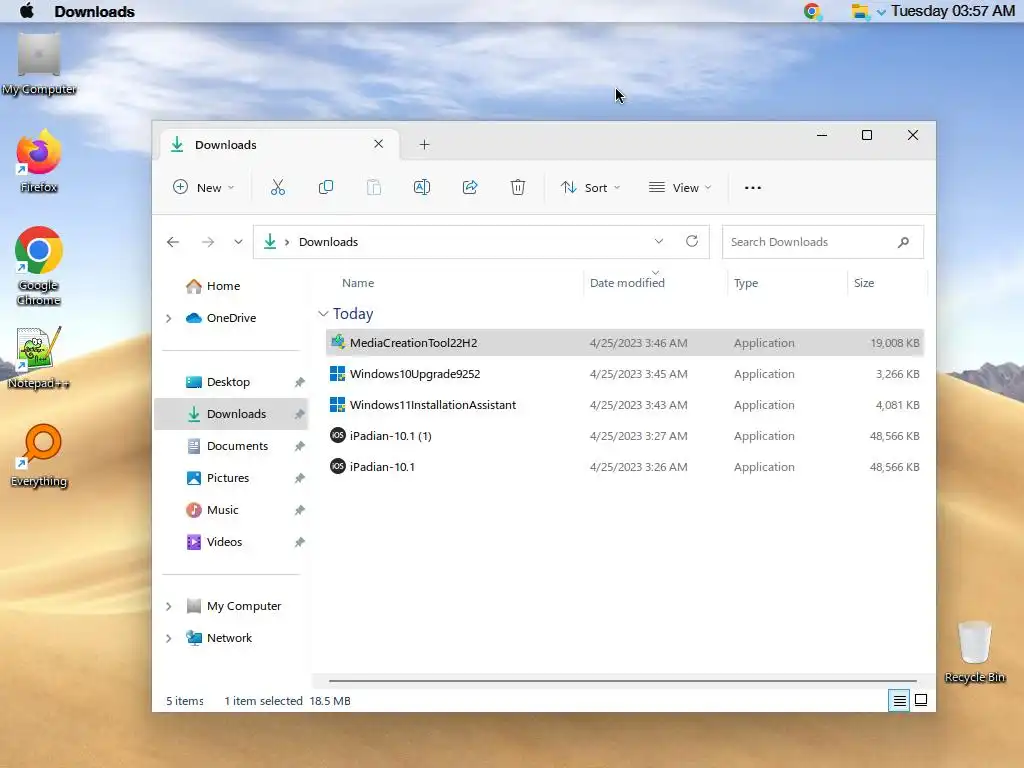Refresh the Downloads folder
Viewport: 1024px width, 768px height.
692,242
